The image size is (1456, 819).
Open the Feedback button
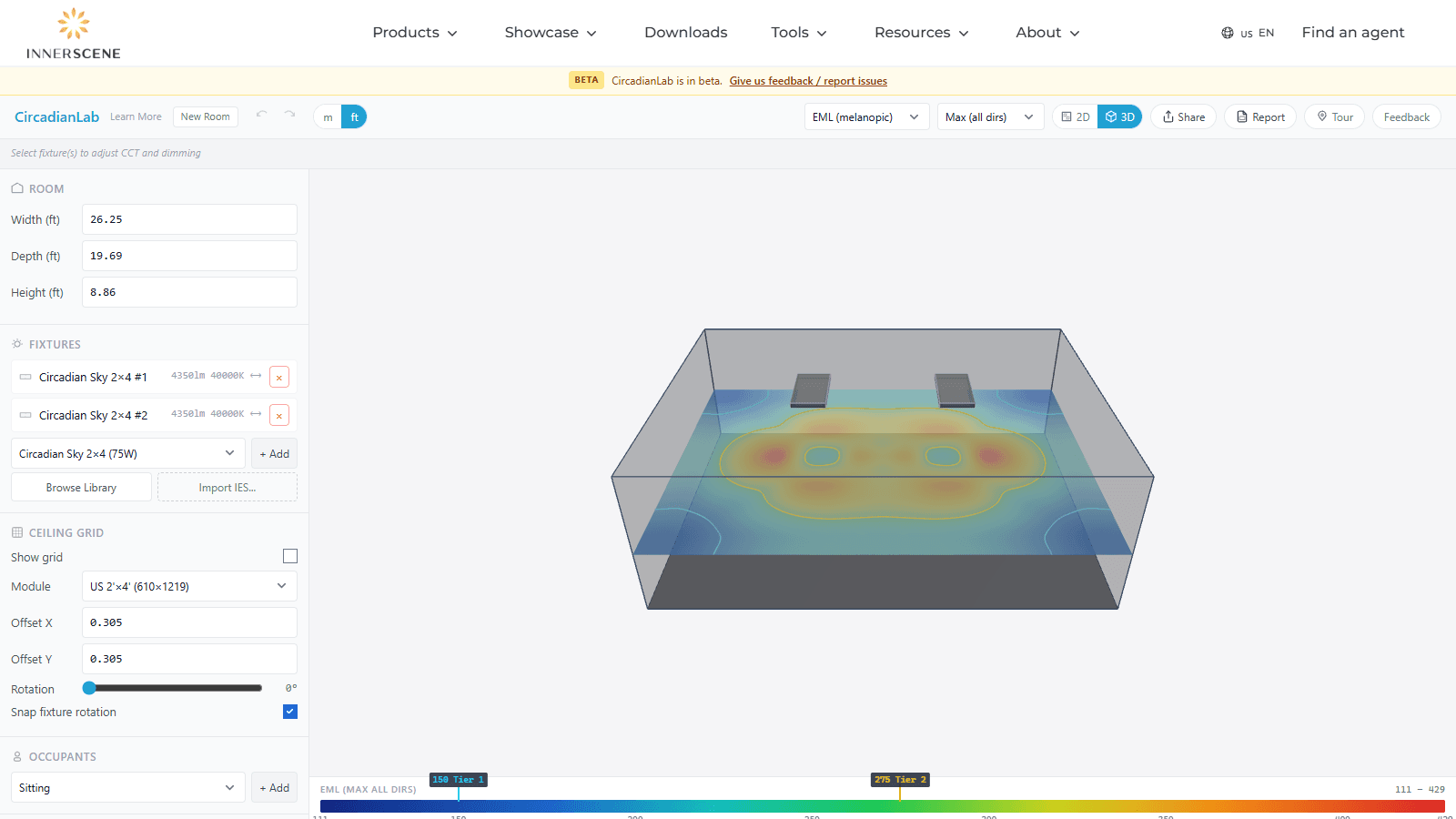1407,116
